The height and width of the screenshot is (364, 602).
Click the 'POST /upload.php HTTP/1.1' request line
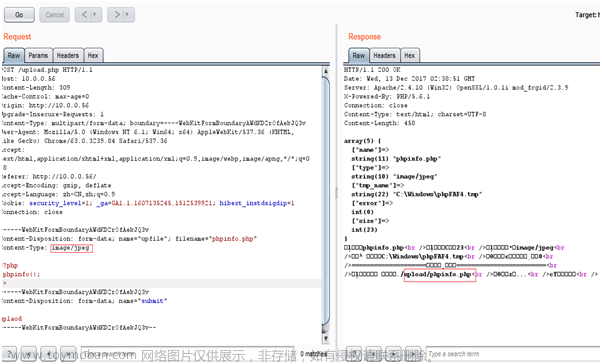[46, 70]
